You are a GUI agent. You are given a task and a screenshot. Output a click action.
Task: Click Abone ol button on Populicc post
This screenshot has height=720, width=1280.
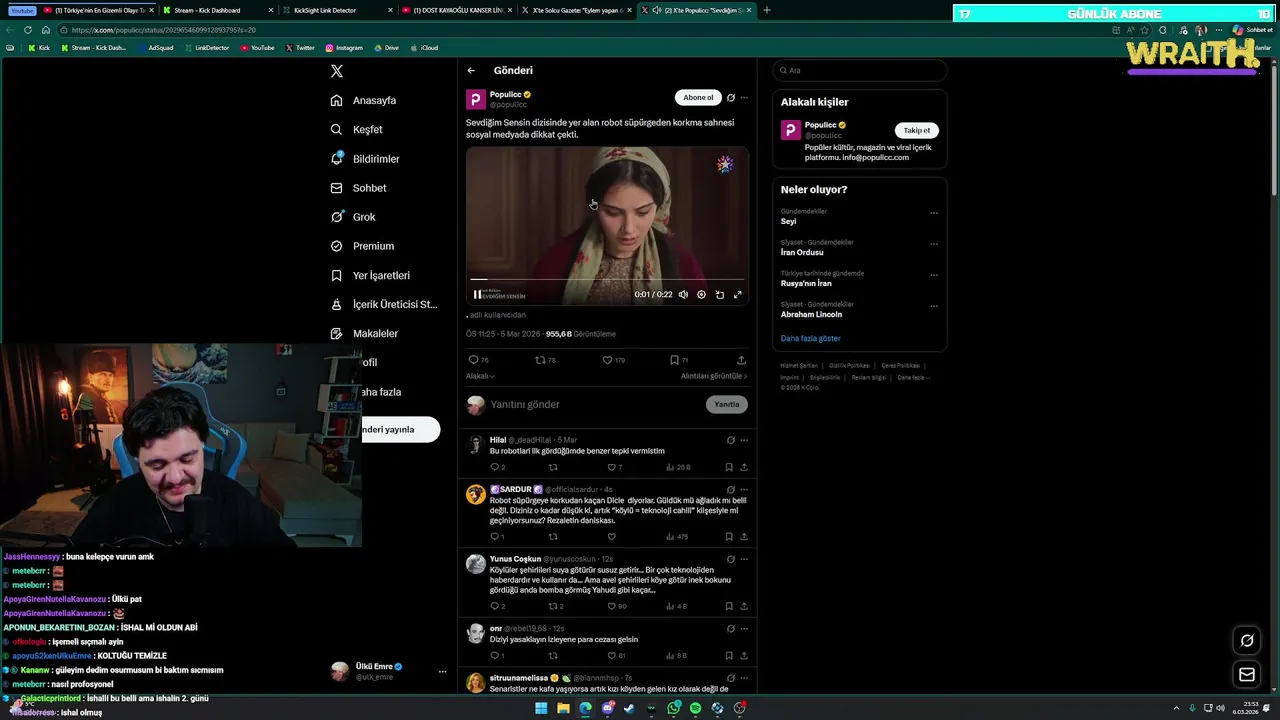(698, 97)
